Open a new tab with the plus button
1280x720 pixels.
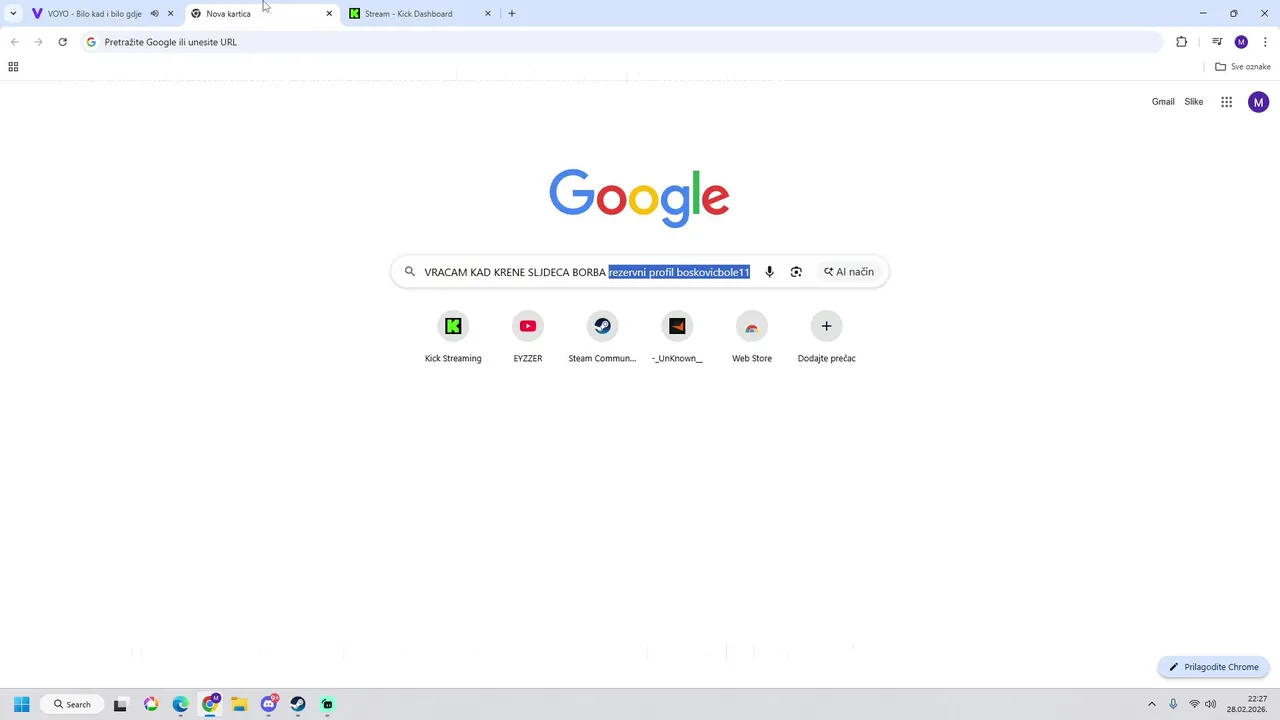(x=512, y=14)
